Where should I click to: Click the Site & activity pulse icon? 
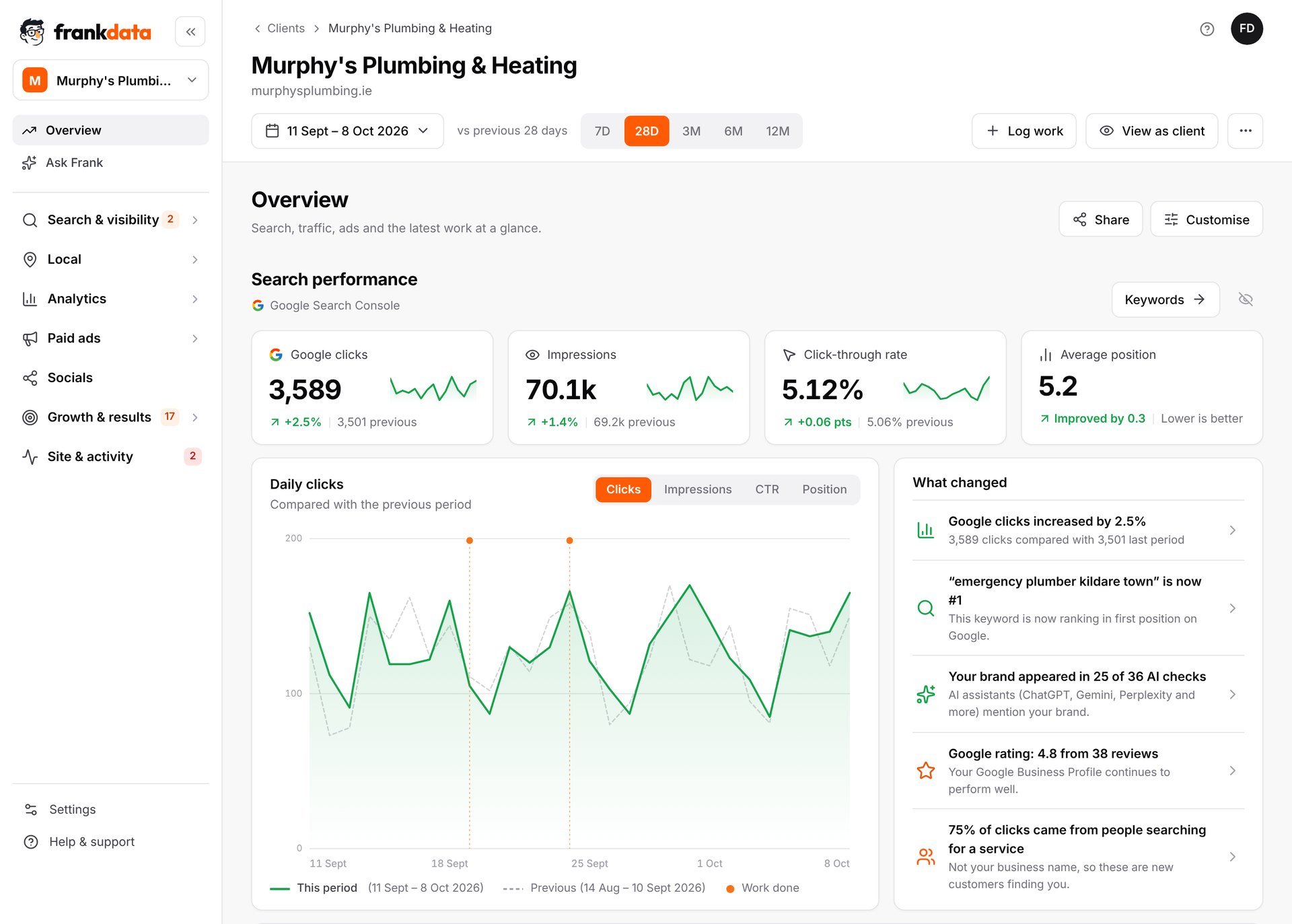pyautogui.click(x=30, y=457)
